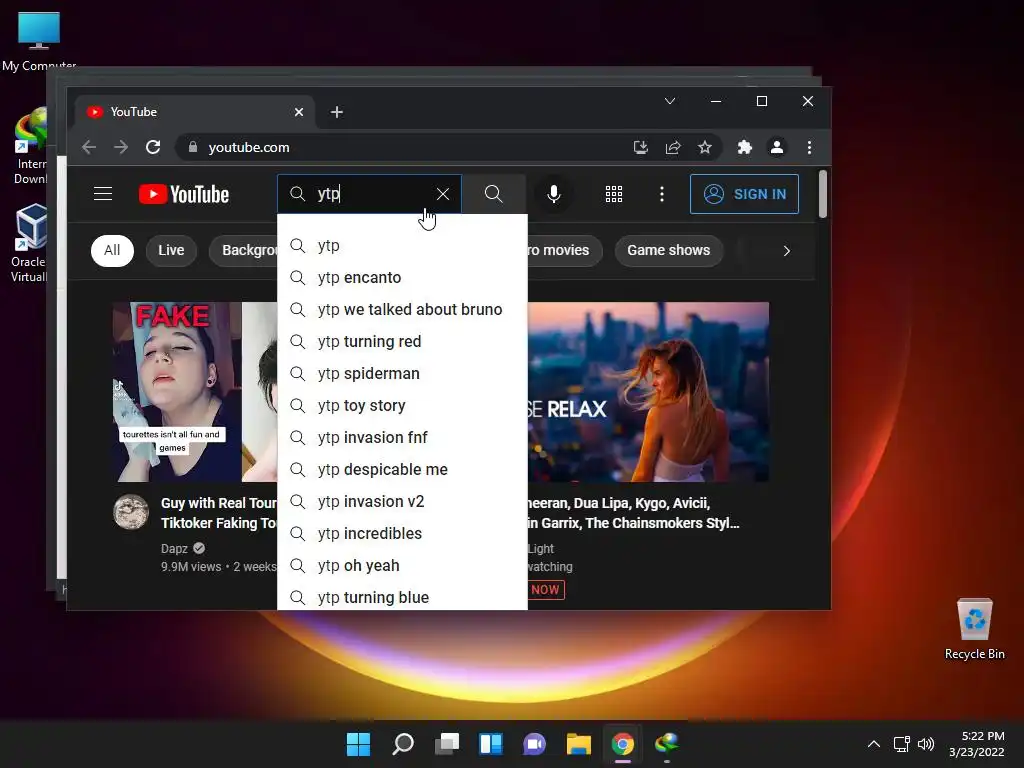Screen dimensions: 1024x768
Task: Open Chrome three-dot menu
Action: point(809,147)
